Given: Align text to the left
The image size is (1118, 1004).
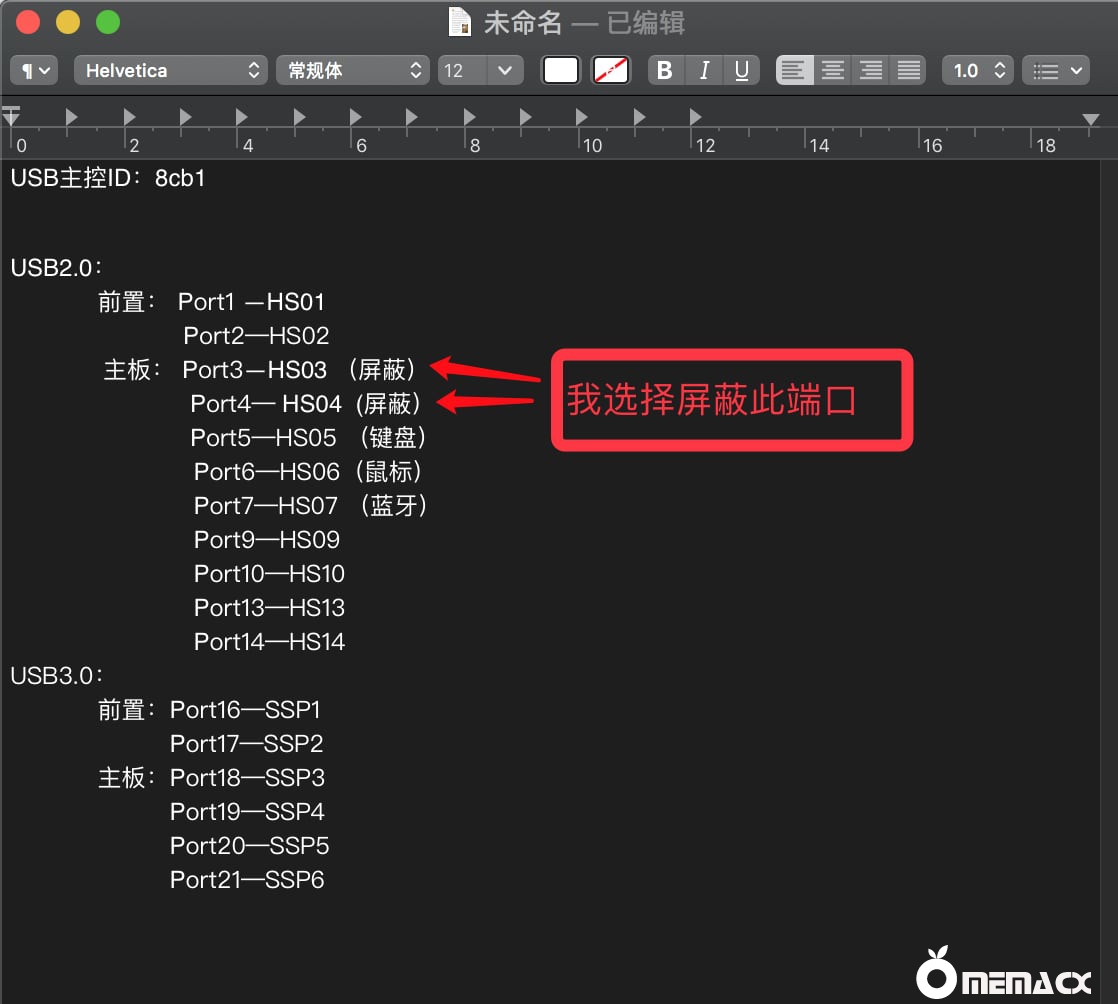Looking at the screenshot, I should pyautogui.click(x=794, y=71).
